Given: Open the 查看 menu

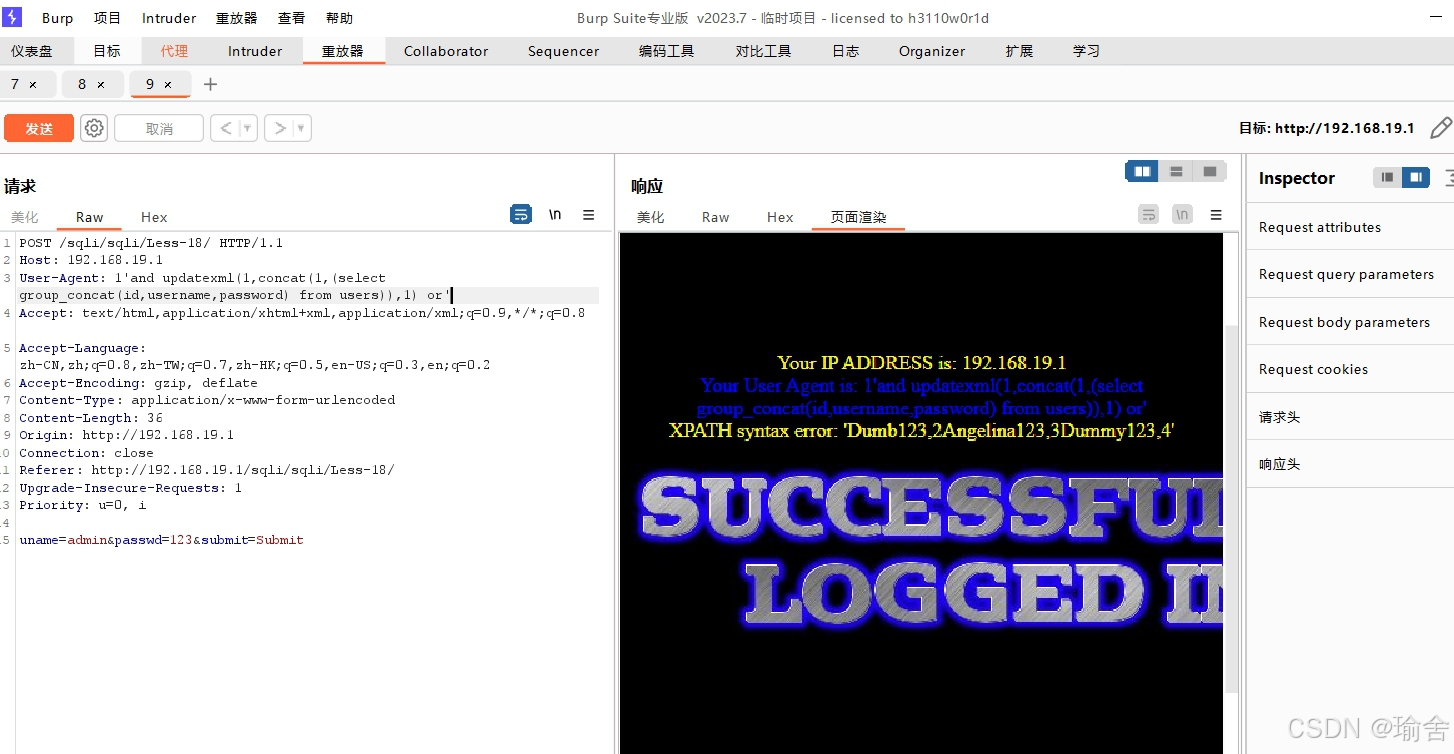Looking at the screenshot, I should [291, 18].
